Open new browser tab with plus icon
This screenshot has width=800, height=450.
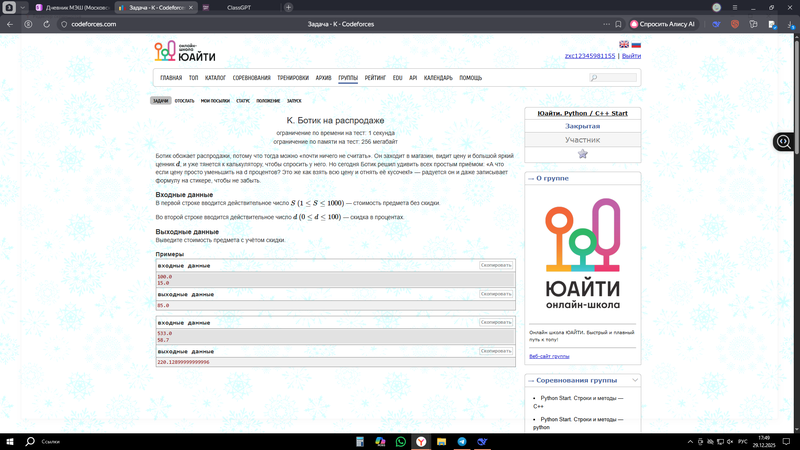click(289, 7)
